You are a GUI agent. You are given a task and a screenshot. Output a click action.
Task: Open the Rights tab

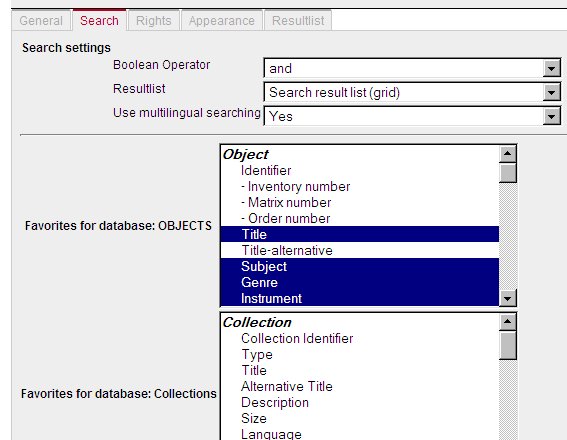[x=153, y=21]
